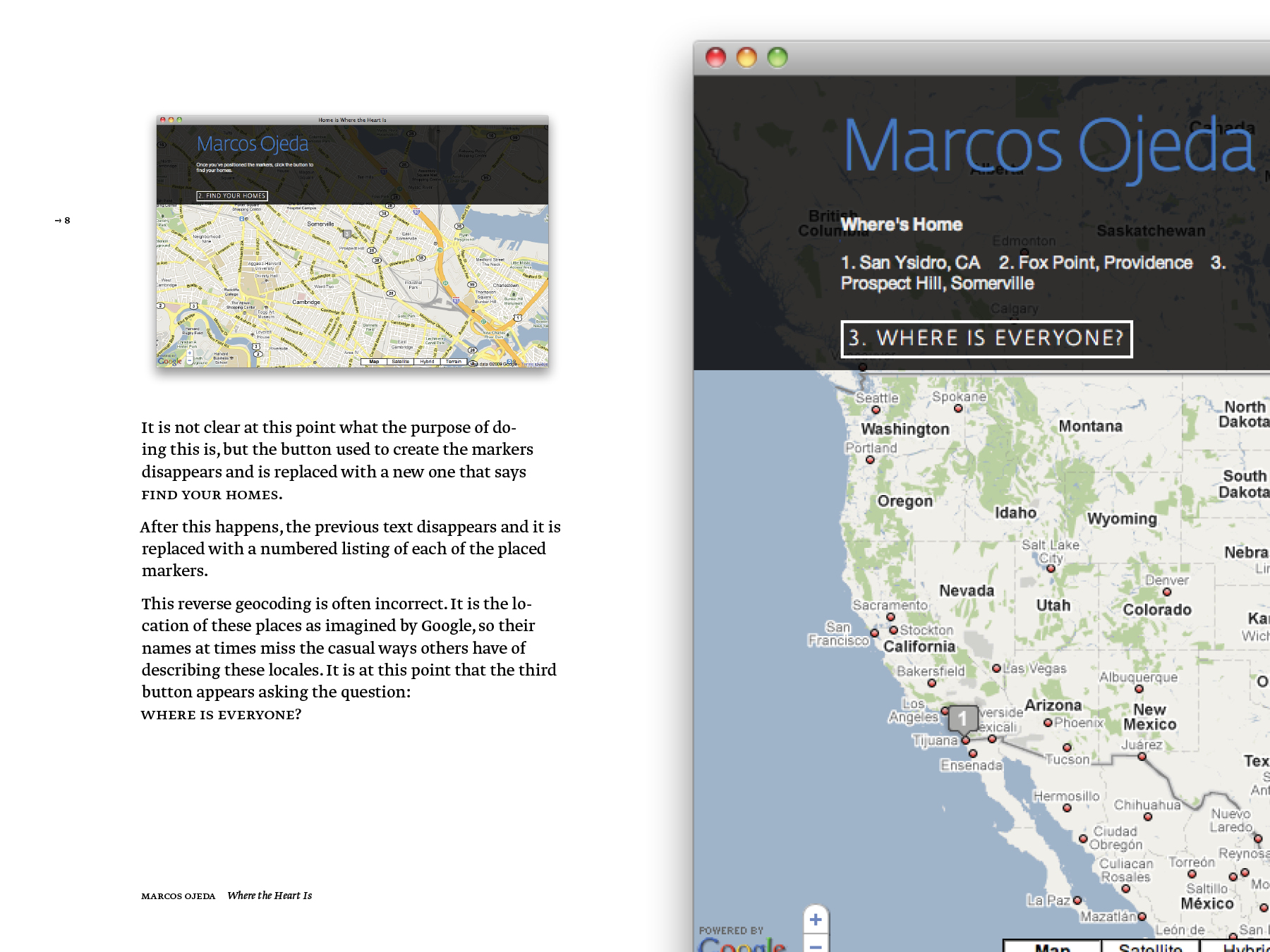Select Terrain tab in the small map
Screen dimensions: 1270x952
click(453, 362)
